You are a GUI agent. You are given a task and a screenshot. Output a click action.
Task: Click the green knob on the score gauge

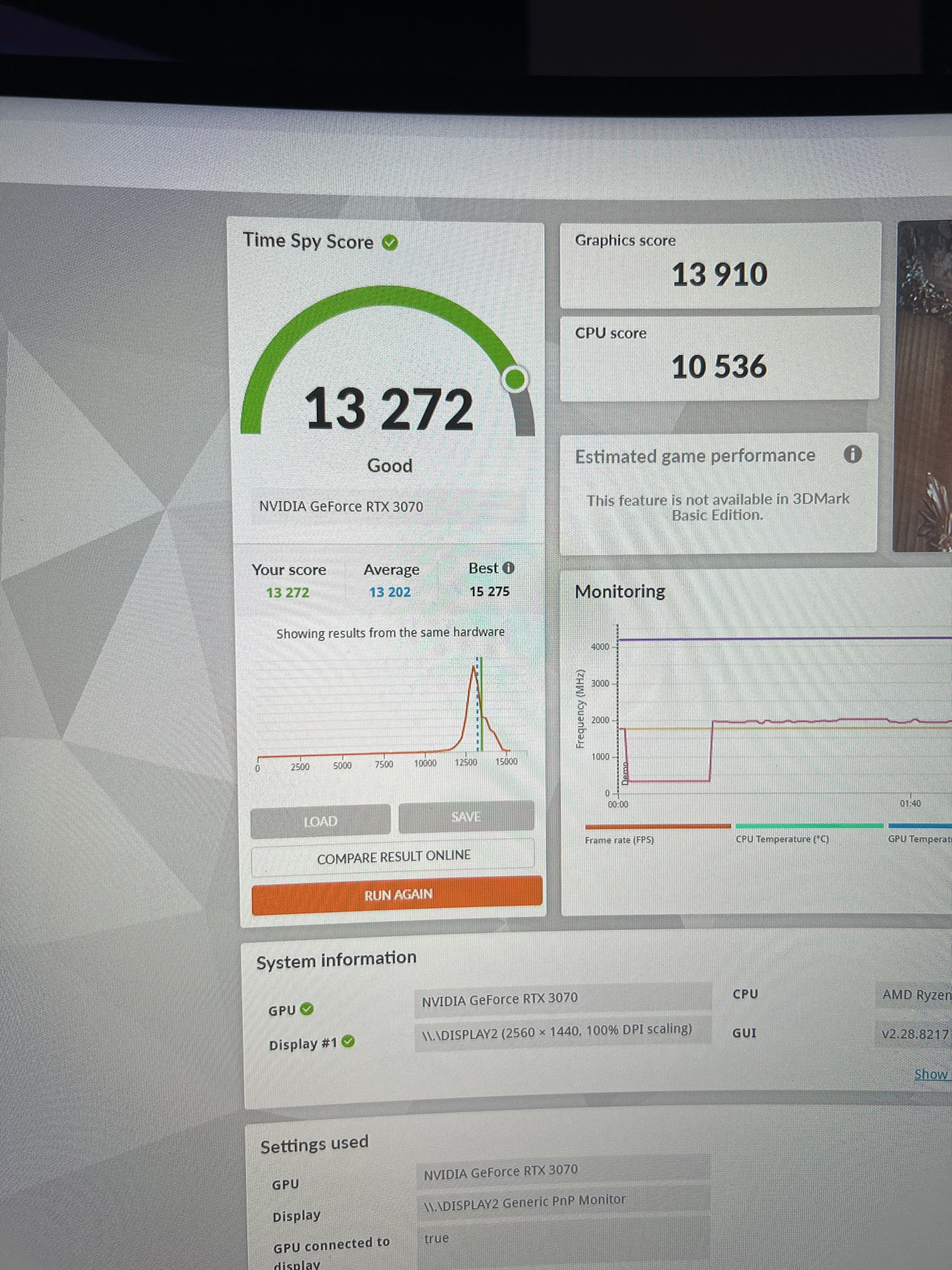click(x=515, y=379)
